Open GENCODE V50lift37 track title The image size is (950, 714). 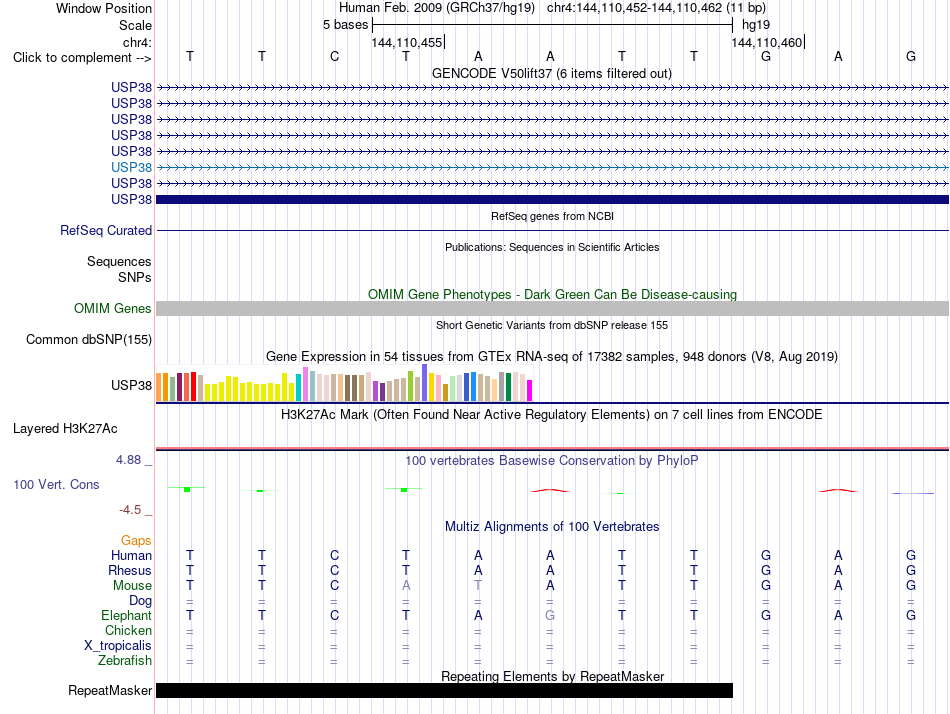coord(552,73)
